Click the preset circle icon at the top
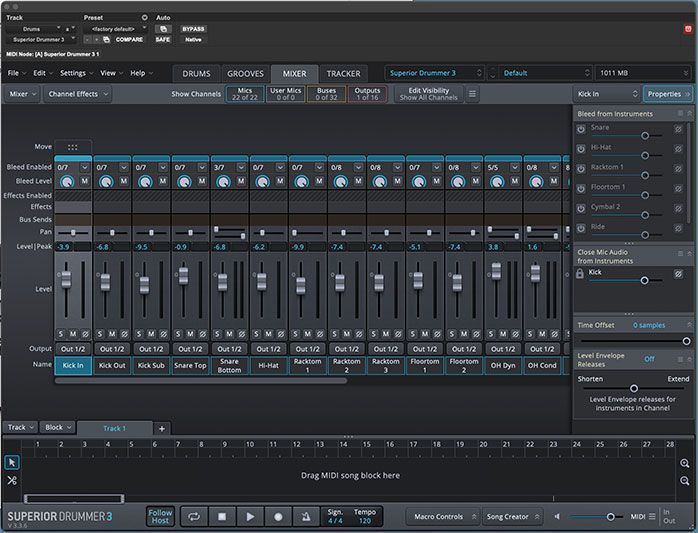 pos(145,17)
